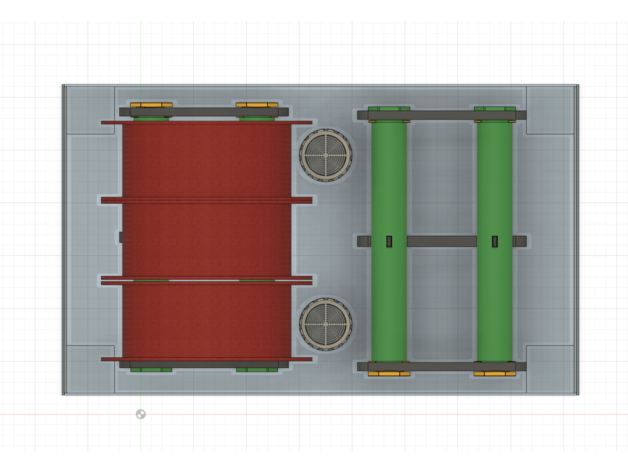Pick the yellow bearing below the left green roller

click(x=388, y=374)
